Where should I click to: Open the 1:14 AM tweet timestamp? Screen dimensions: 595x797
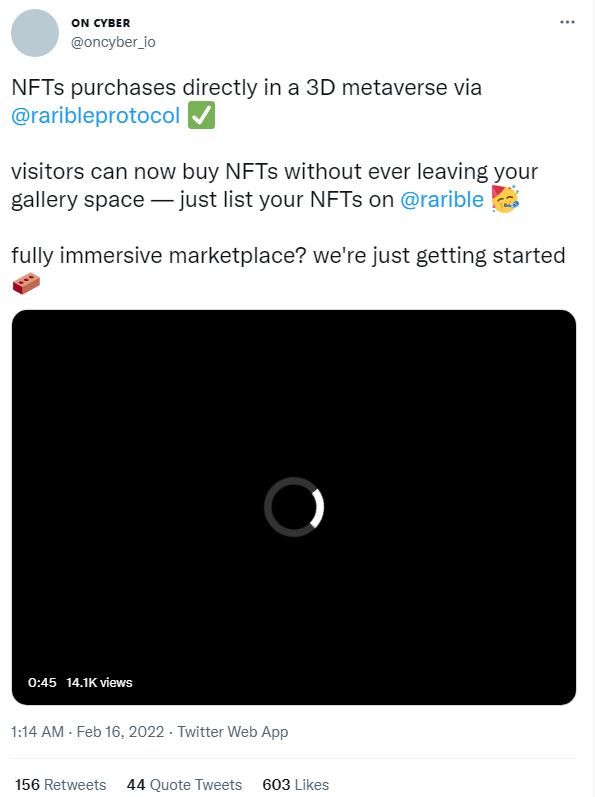tap(37, 732)
